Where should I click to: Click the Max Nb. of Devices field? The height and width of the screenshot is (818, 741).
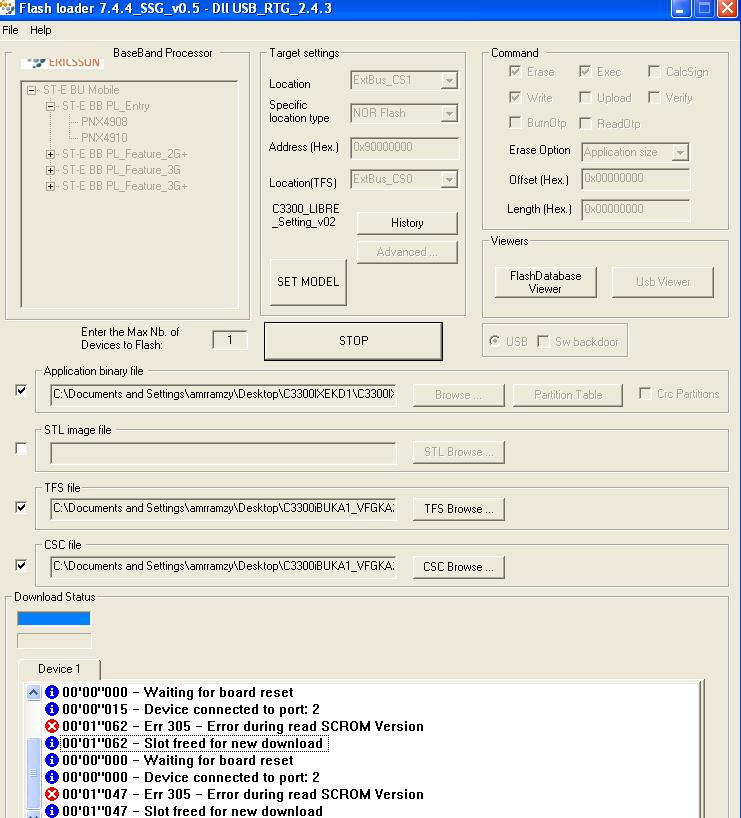coord(230,340)
